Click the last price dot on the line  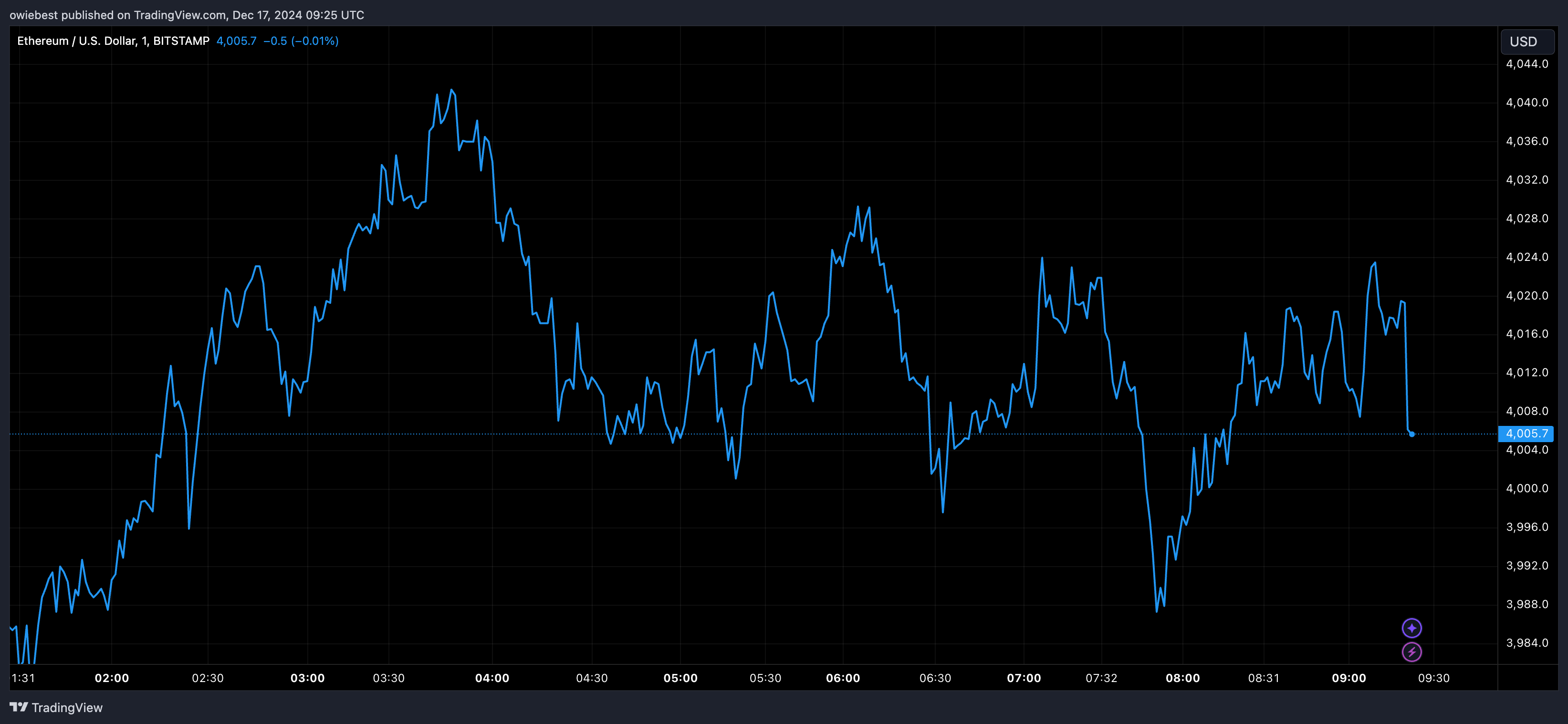pyautogui.click(x=1411, y=434)
